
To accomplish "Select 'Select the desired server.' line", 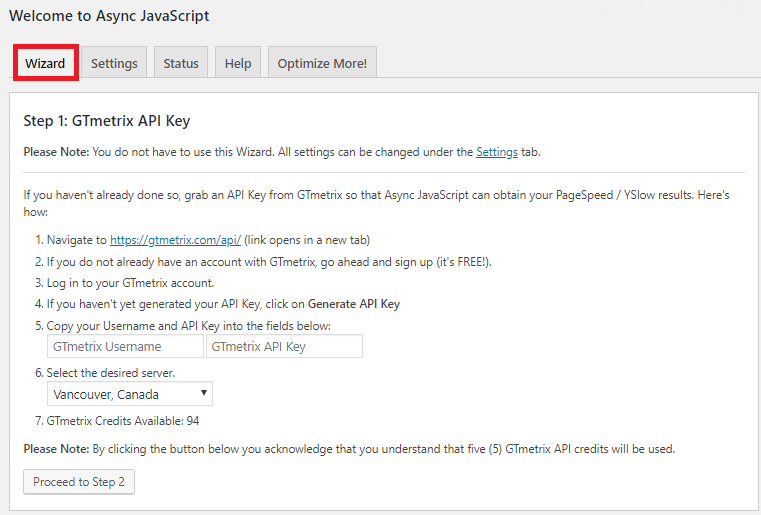I will (111, 372).
